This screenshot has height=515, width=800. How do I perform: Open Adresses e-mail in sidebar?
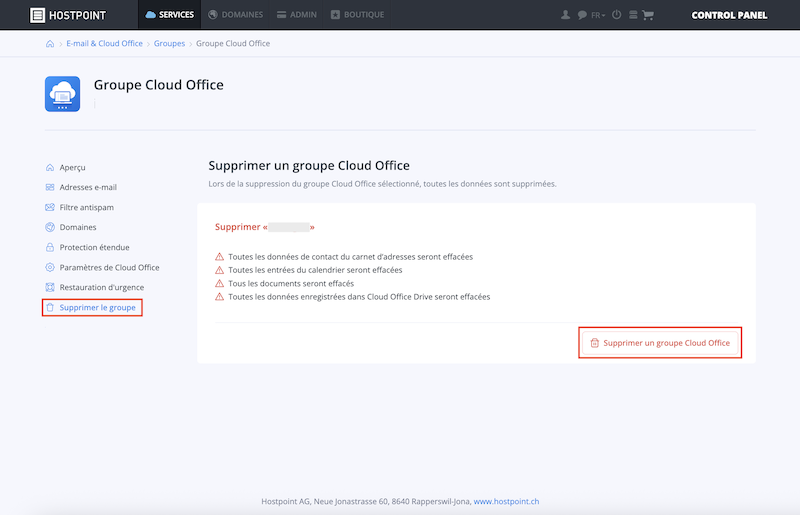88,187
